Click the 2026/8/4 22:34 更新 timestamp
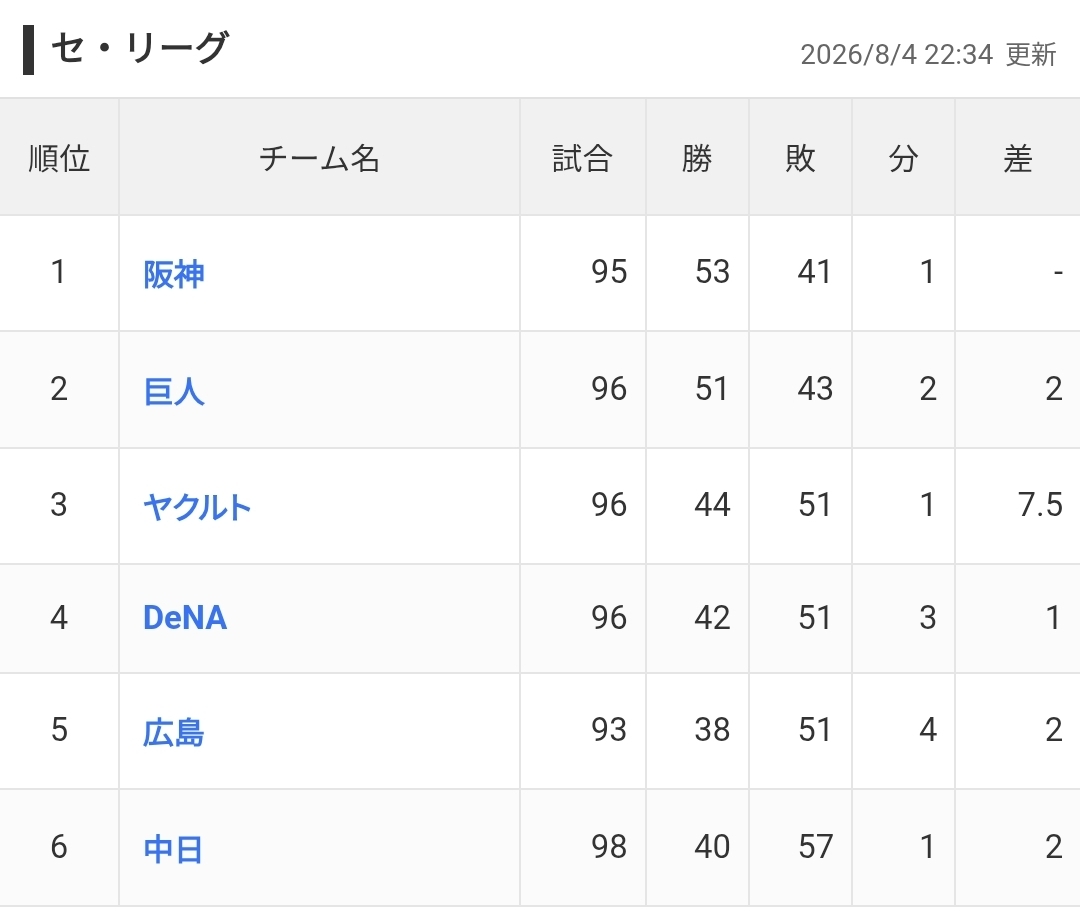 pyautogui.click(x=928, y=54)
